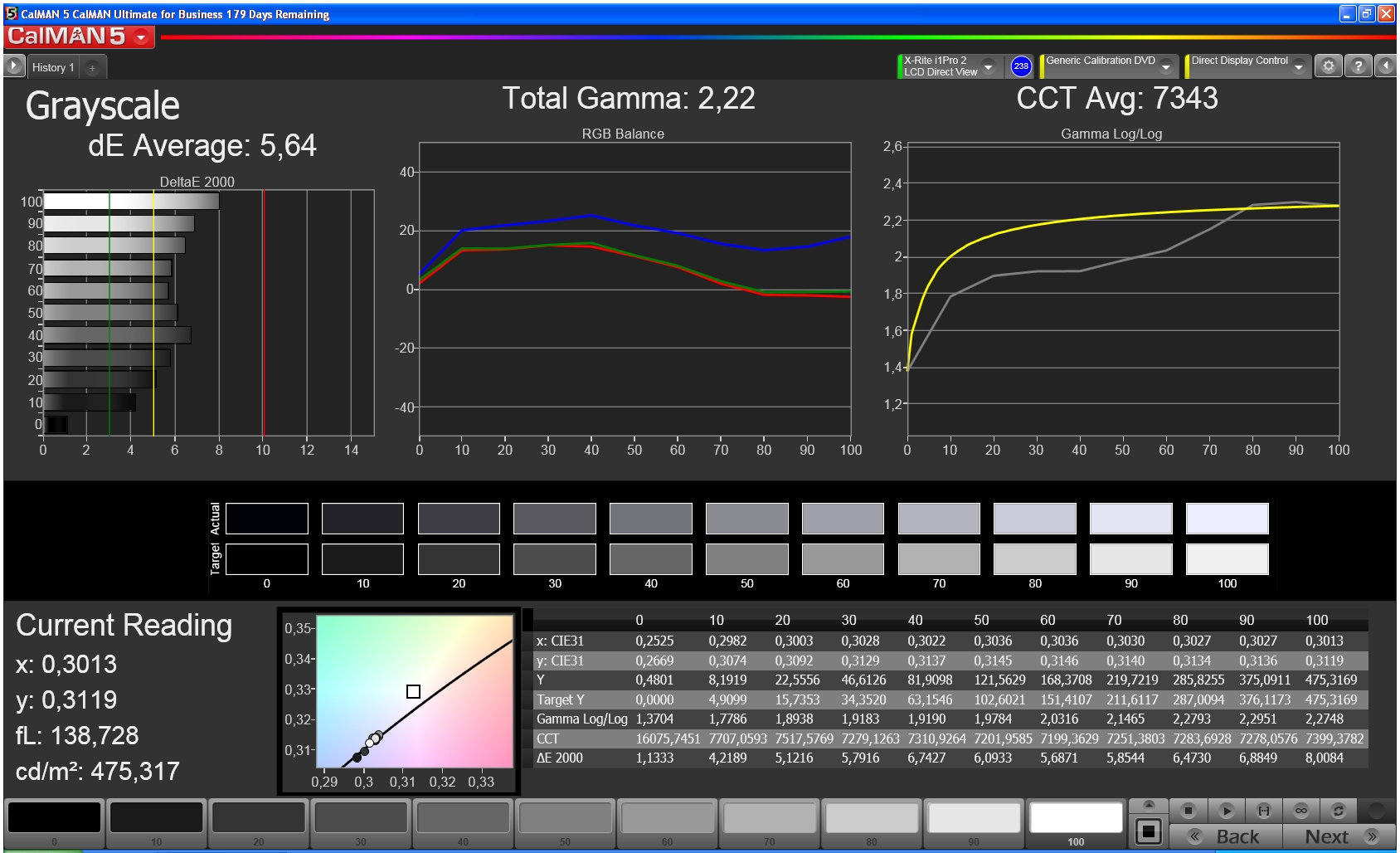The image size is (1400, 853).
Task: Click the play read series icon
Action: click(x=1227, y=810)
